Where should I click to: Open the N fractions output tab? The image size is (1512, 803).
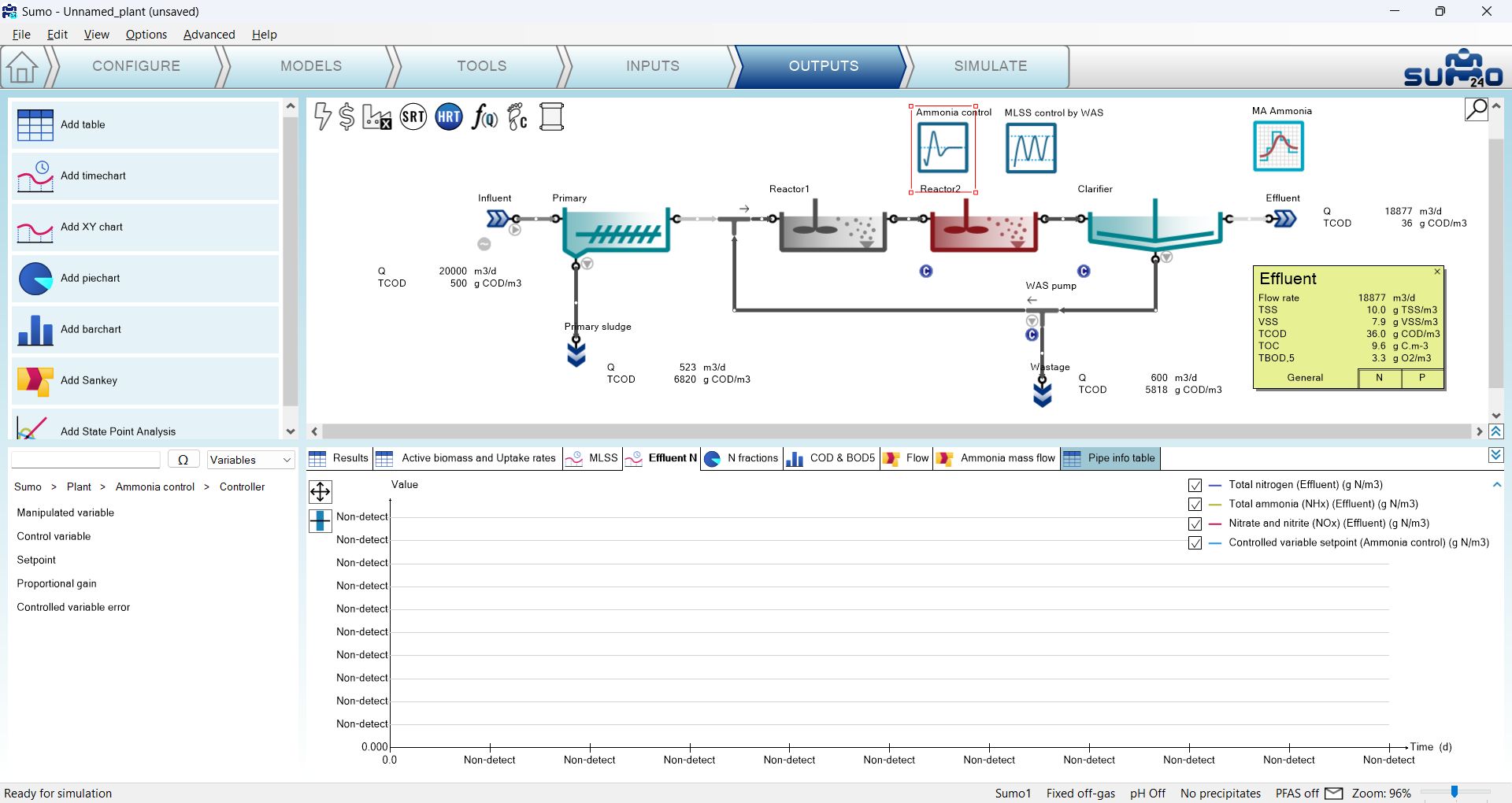pyautogui.click(x=741, y=458)
